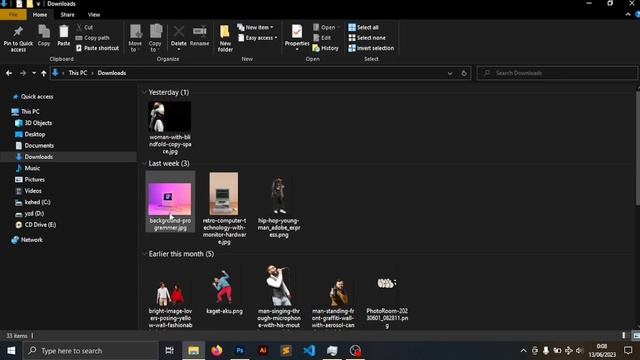This screenshot has width=640, height=360.
Task: Click Invert selection in ribbon
Action: pyautogui.click(x=371, y=48)
